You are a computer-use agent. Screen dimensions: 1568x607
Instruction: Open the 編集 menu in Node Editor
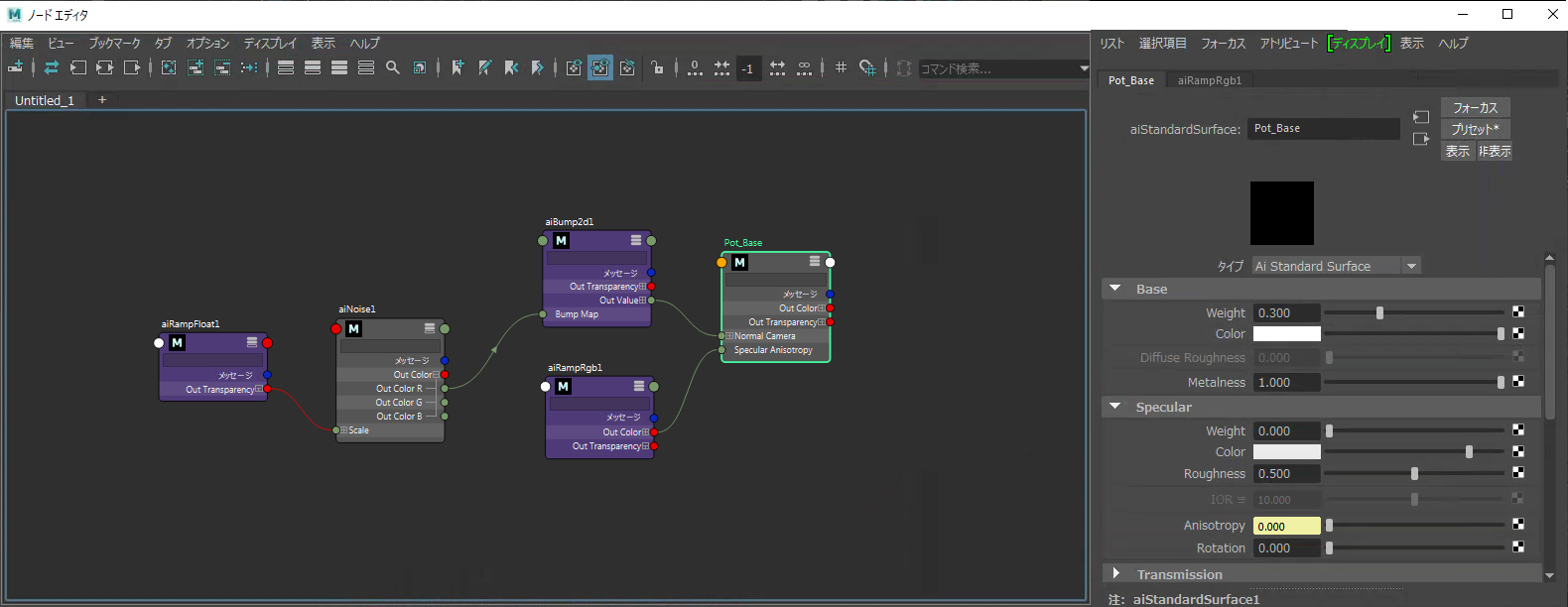(22, 43)
